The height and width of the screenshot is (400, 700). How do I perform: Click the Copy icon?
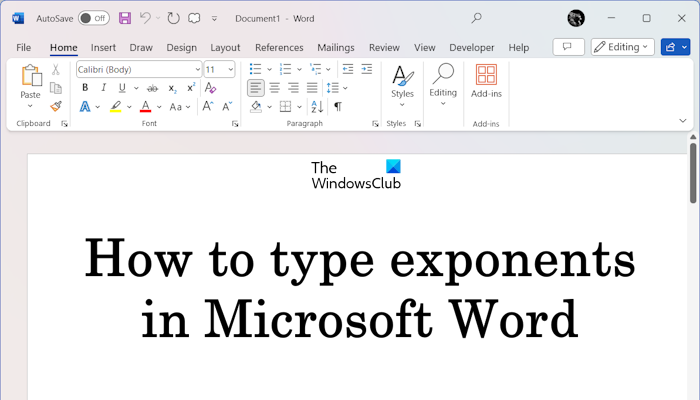(x=56, y=88)
